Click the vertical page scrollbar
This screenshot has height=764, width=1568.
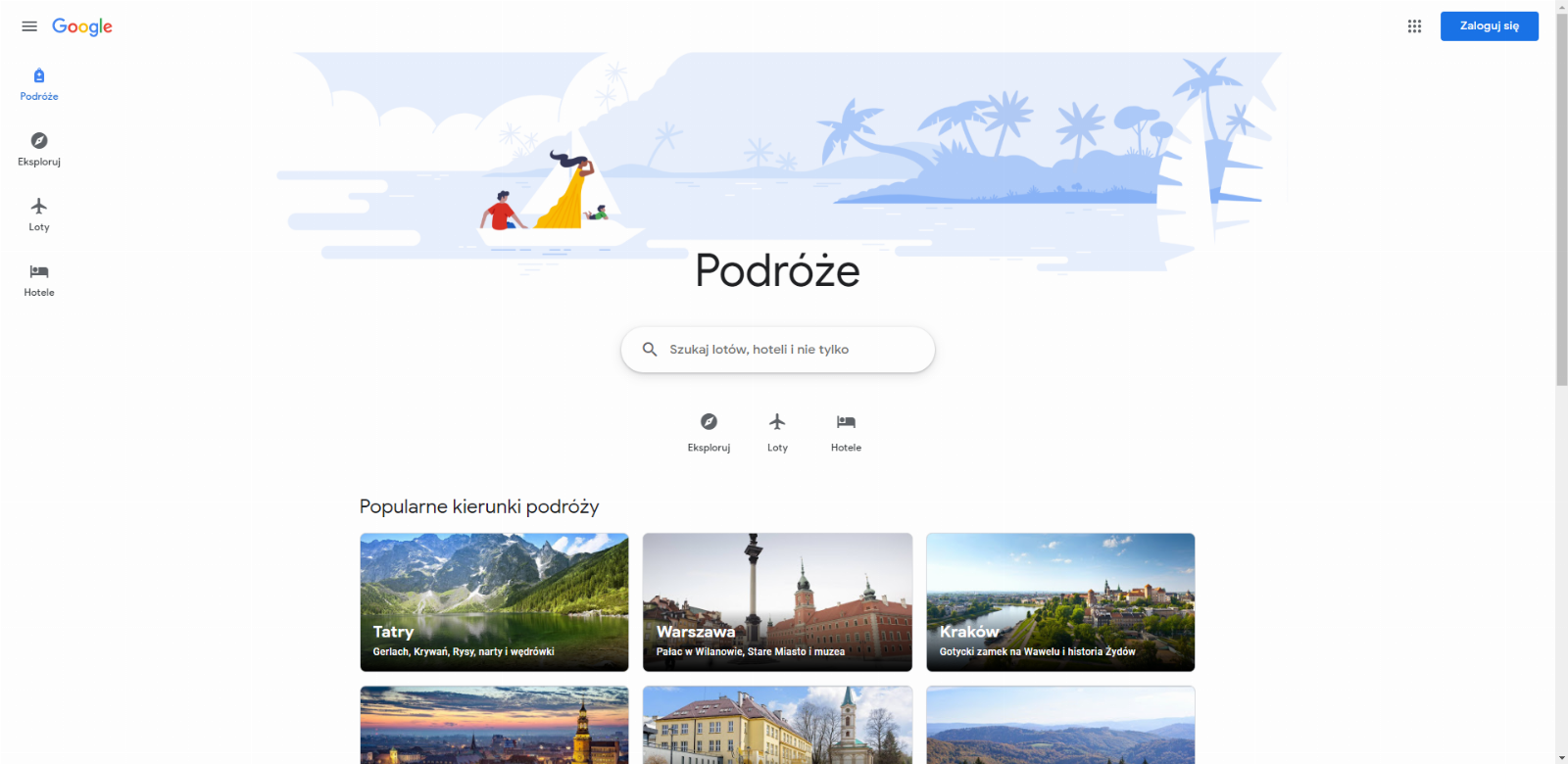click(x=1561, y=196)
